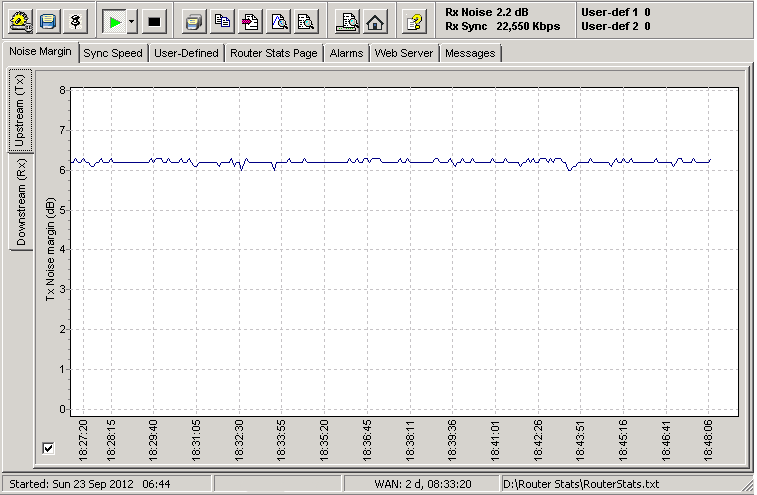757x495 pixels.
Task: Click the save disk icon
Action: (x=49, y=20)
